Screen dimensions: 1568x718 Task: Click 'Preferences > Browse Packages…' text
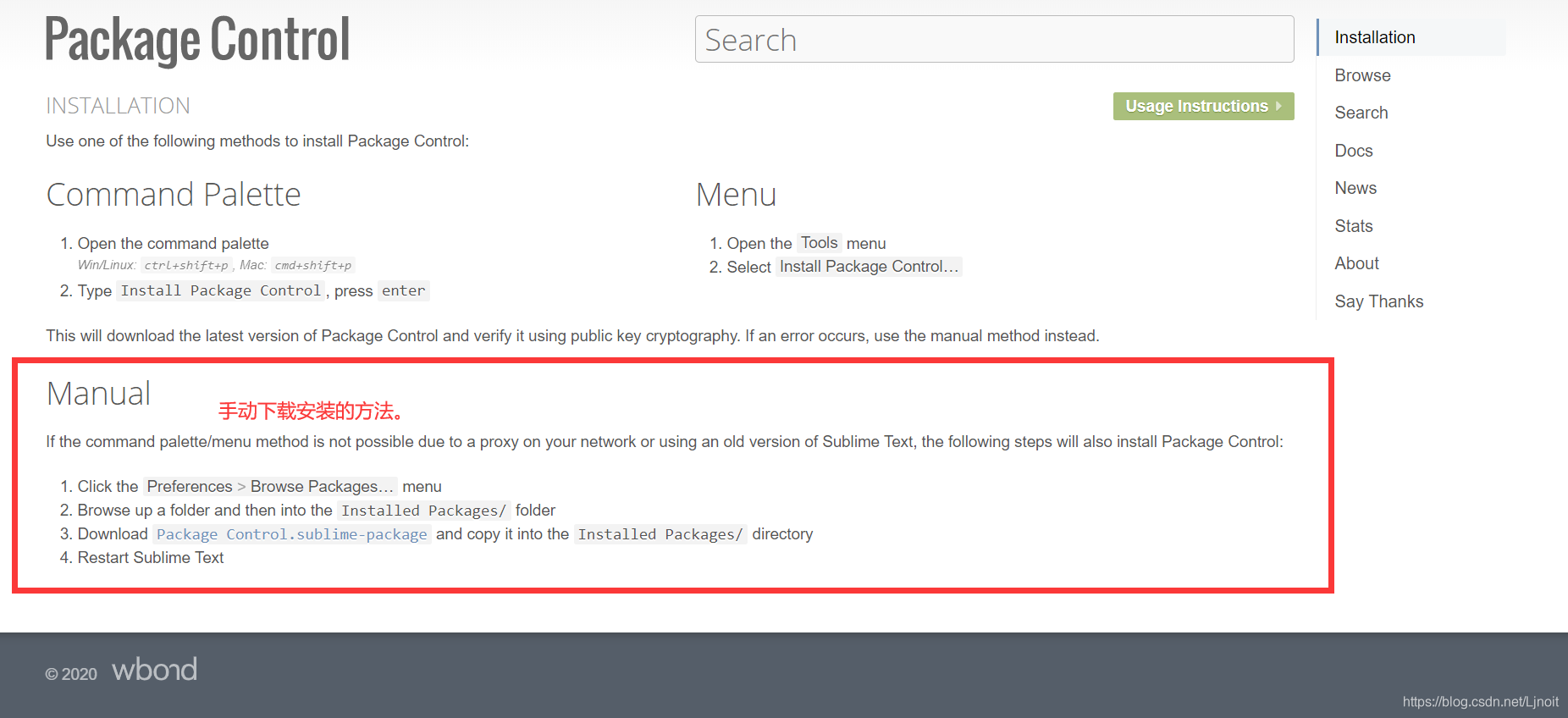click(270, 486)
